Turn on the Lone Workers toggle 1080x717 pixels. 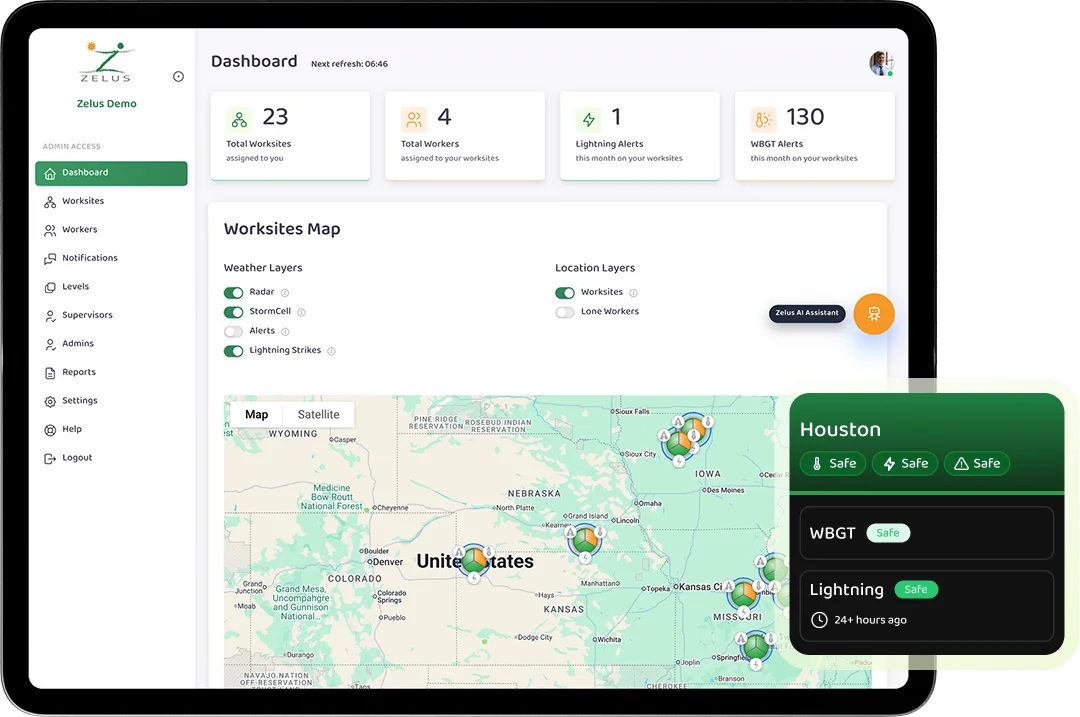point(565,312)
